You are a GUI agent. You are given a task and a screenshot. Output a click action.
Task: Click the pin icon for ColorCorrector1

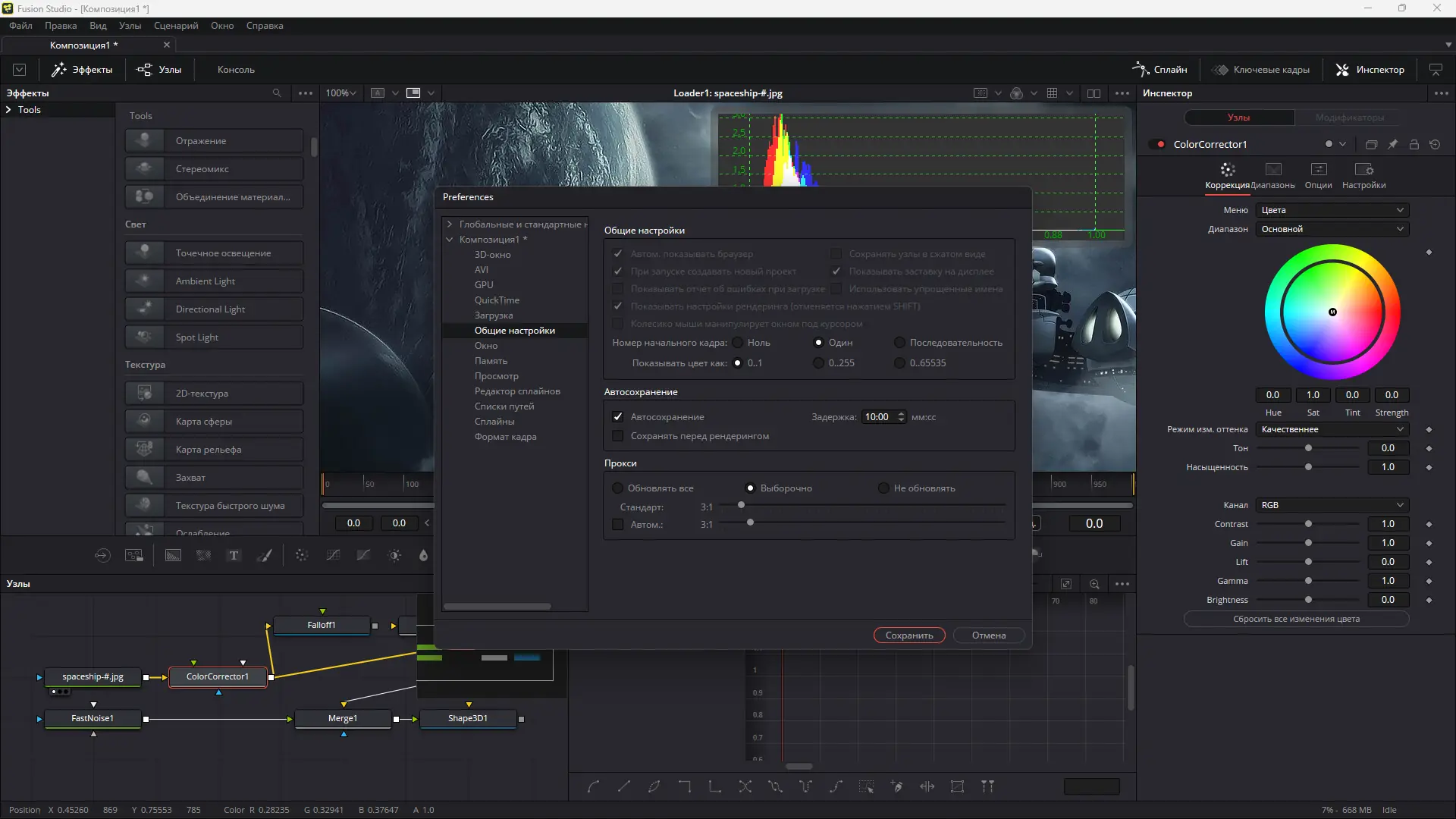pos(1392,144)
